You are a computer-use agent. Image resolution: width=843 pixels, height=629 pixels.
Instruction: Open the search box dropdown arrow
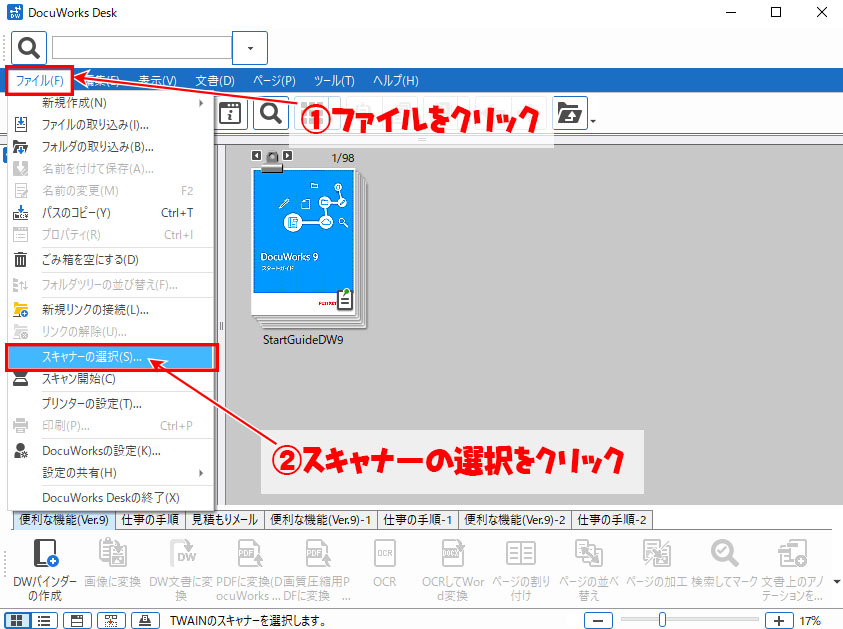pos(250,48)
